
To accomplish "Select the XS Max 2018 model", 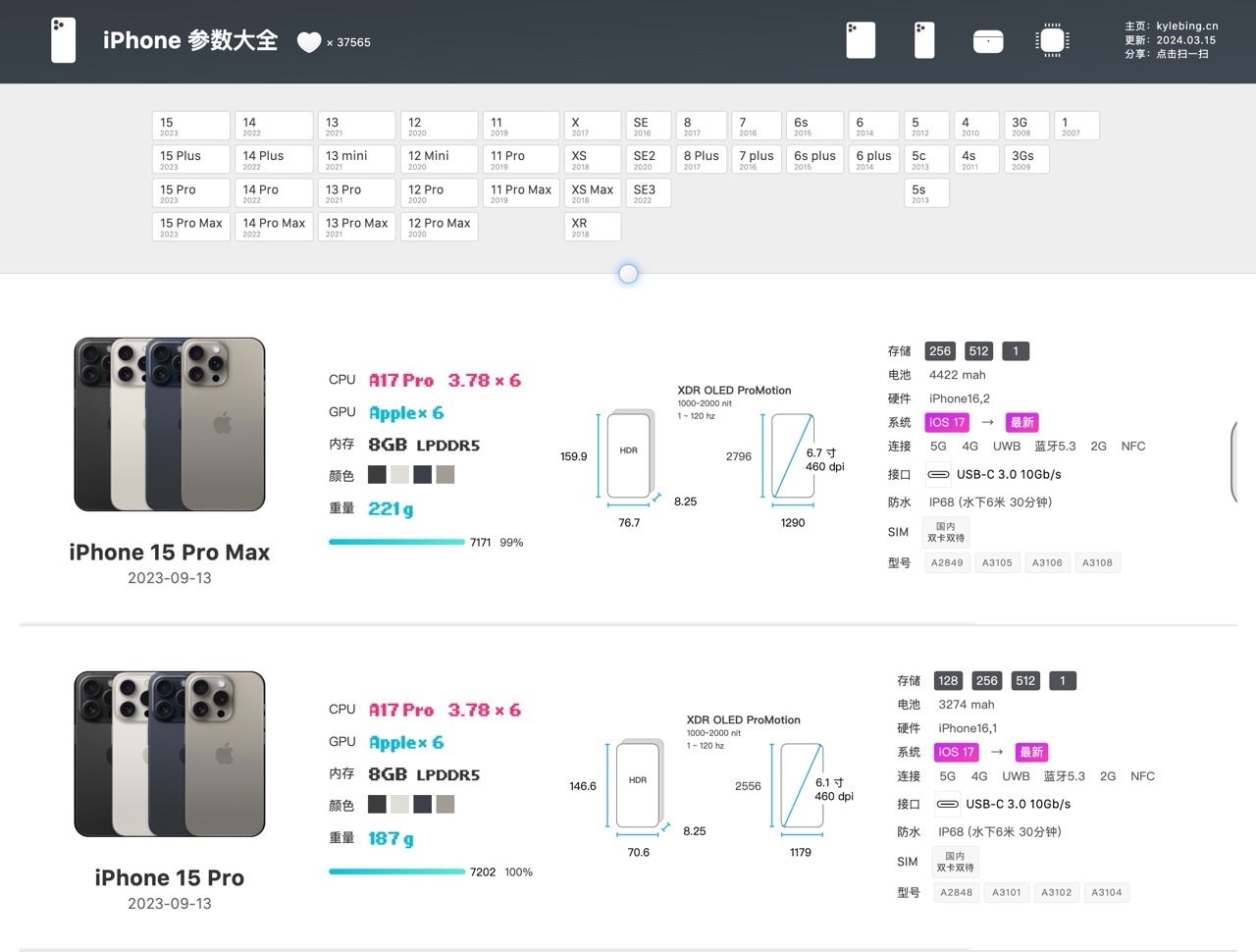I will (593, 193).
